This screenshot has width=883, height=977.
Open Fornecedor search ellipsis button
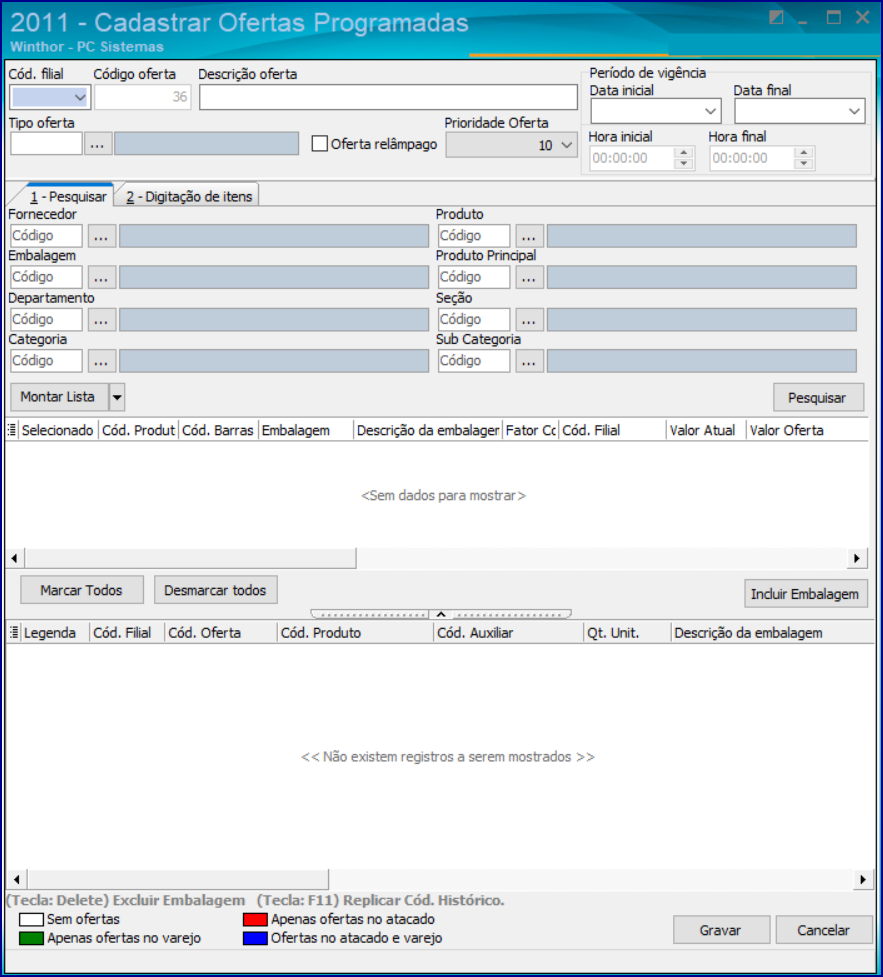(x=102, y=236)
